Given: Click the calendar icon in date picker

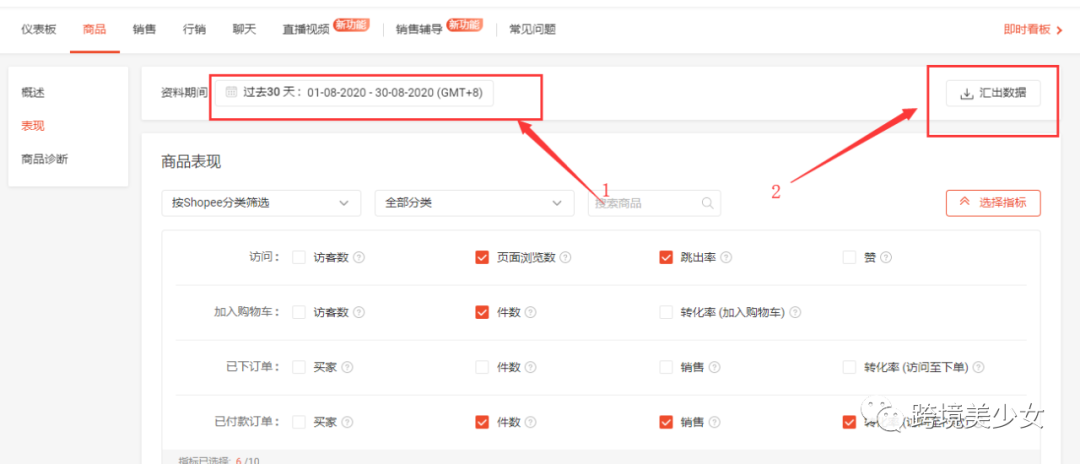Looking at the screenshot, I should point(231,92).
